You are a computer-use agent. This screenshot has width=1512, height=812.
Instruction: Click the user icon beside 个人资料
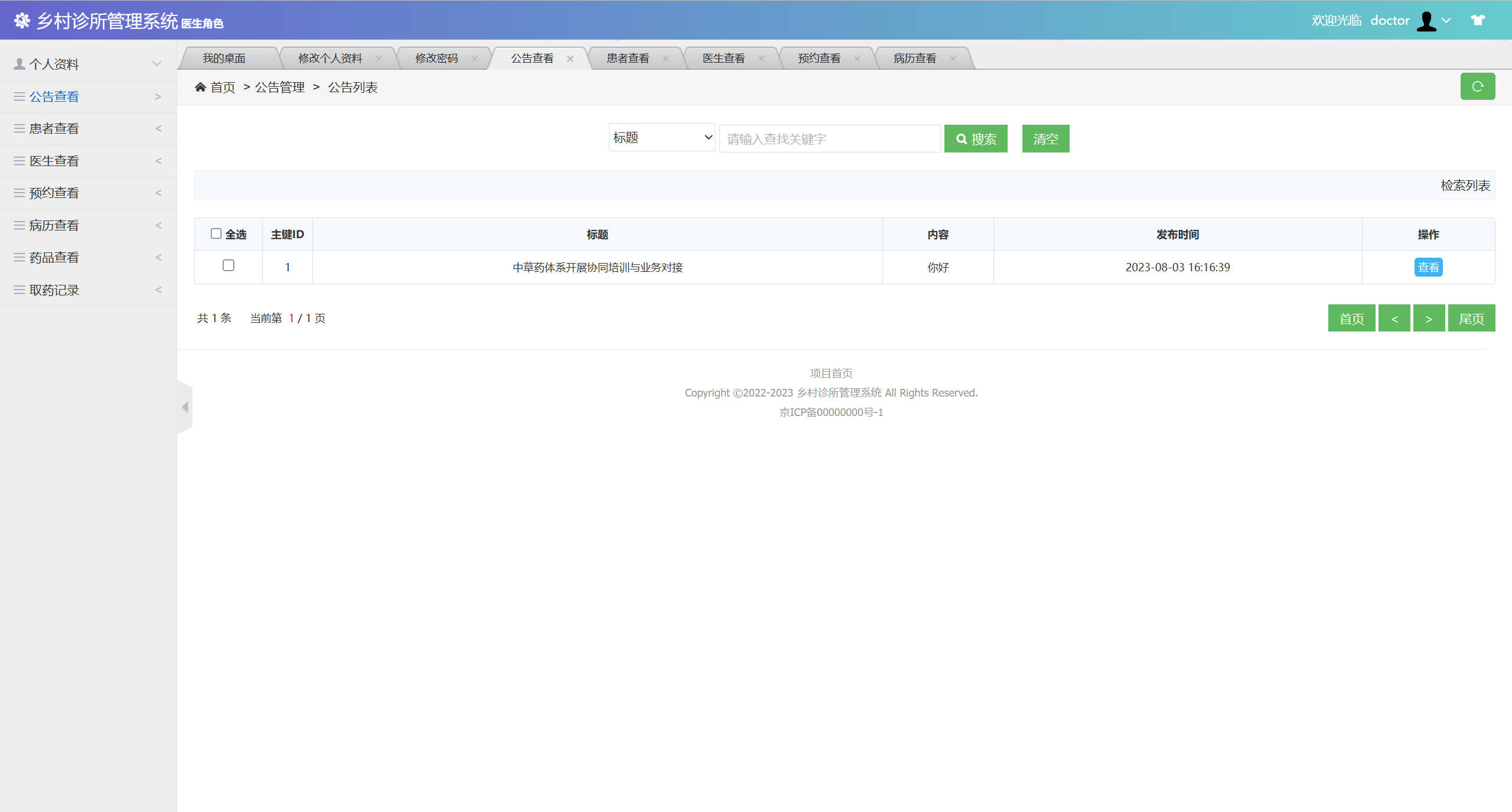18,63
